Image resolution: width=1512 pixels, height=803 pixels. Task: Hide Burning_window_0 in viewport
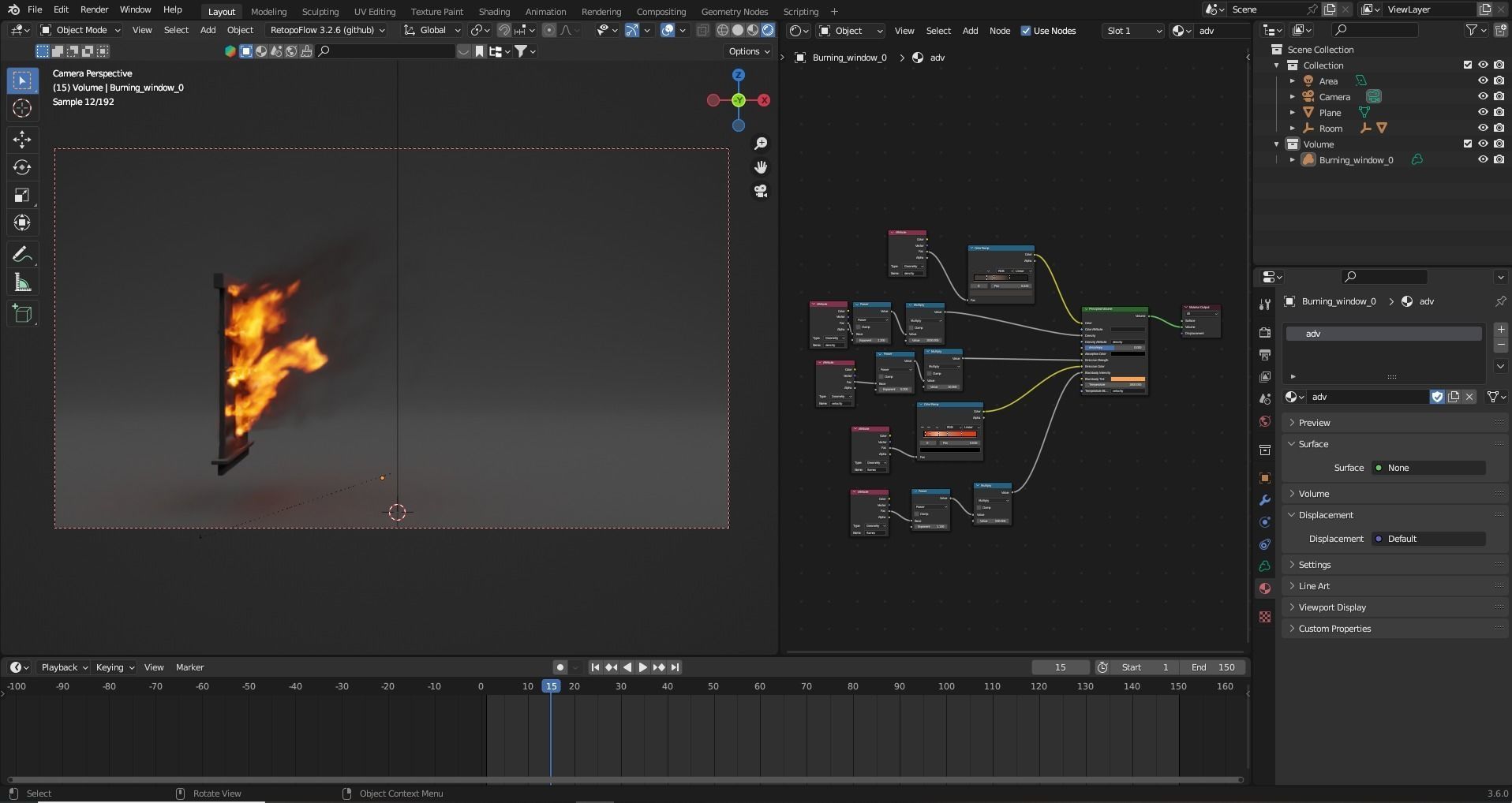[x=1483, y=159]
